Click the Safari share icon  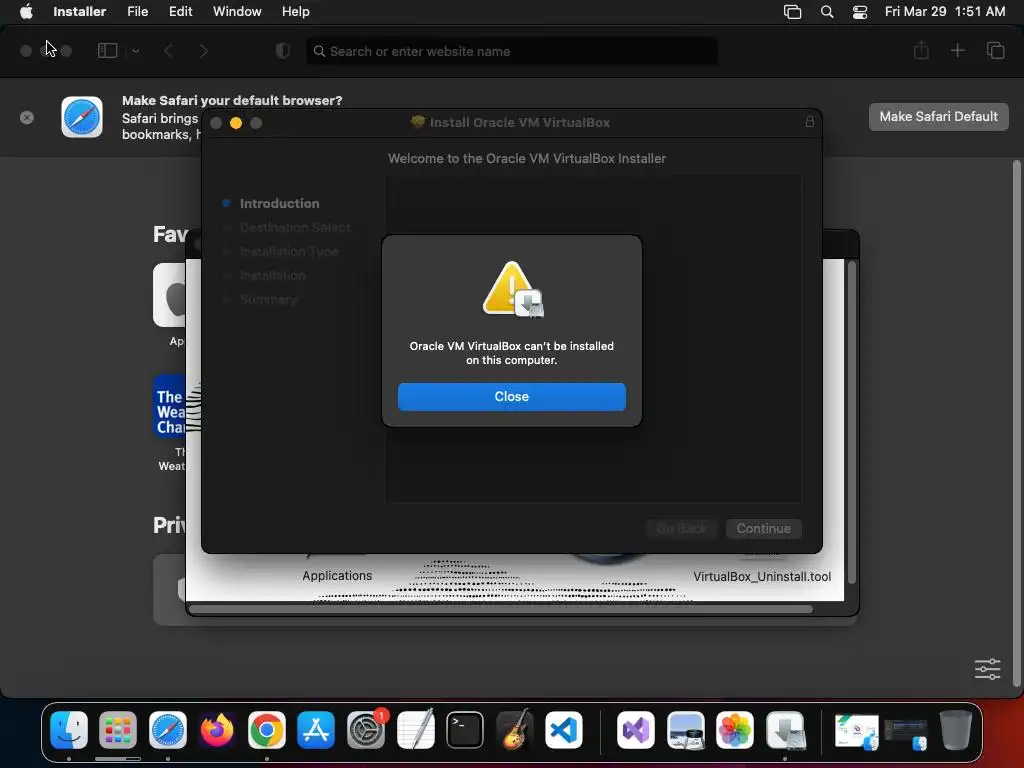(921, 50)
